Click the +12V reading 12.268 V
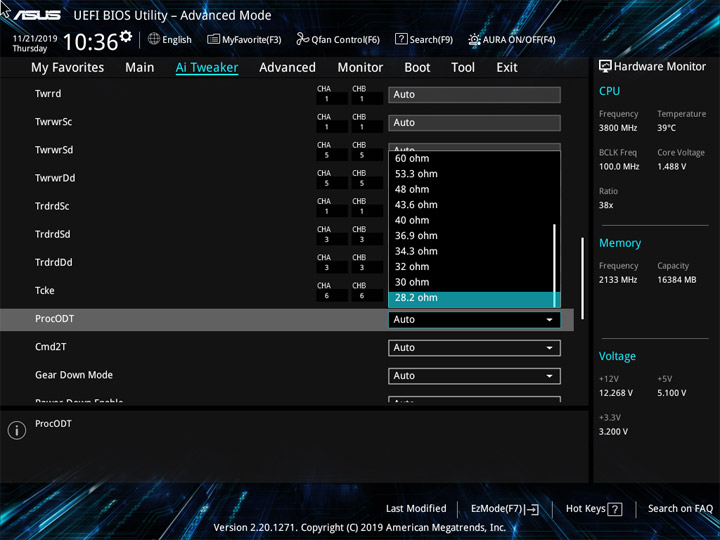Screen dimensions: 720x540 (615, 393)
